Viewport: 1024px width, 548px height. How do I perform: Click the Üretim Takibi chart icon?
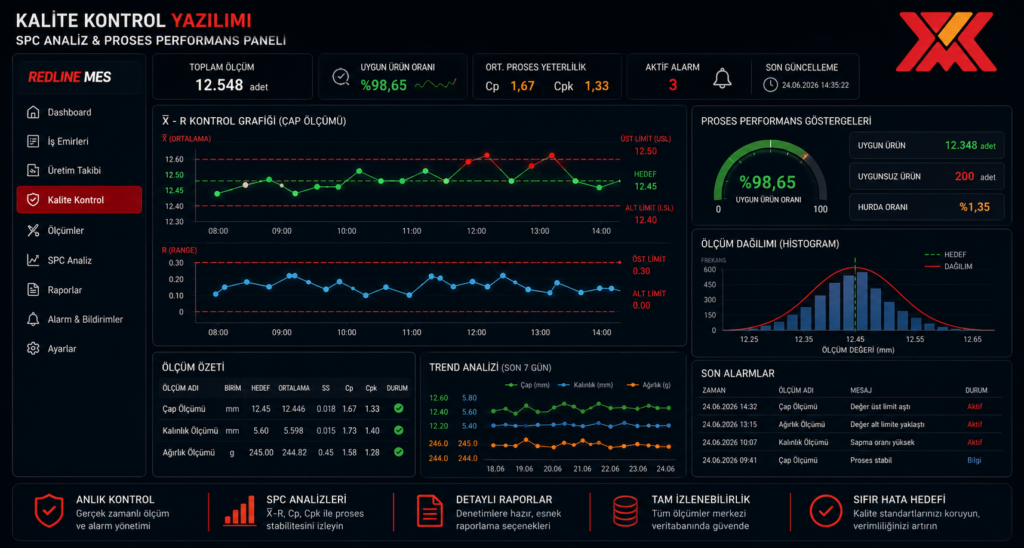pyautogui.click(x=33, y=170)
